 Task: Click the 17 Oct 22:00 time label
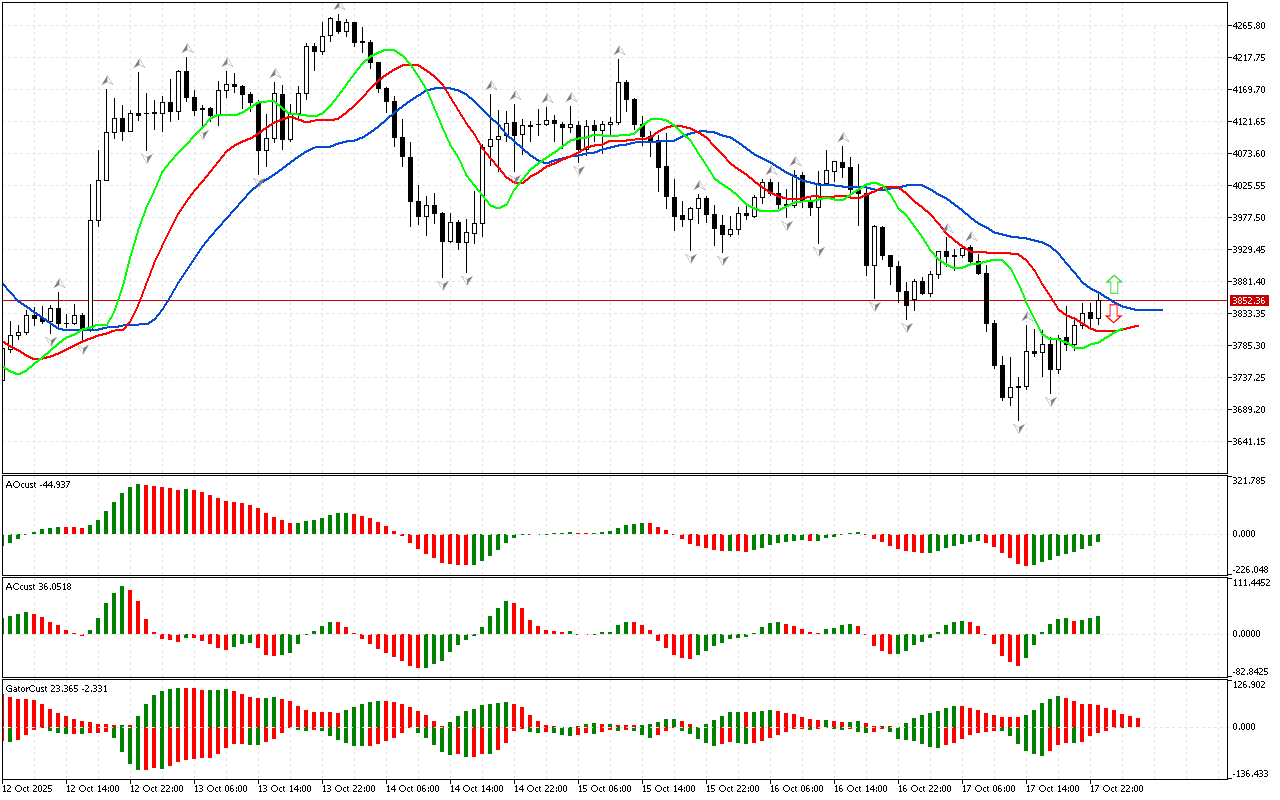[x=1116, y=789]
